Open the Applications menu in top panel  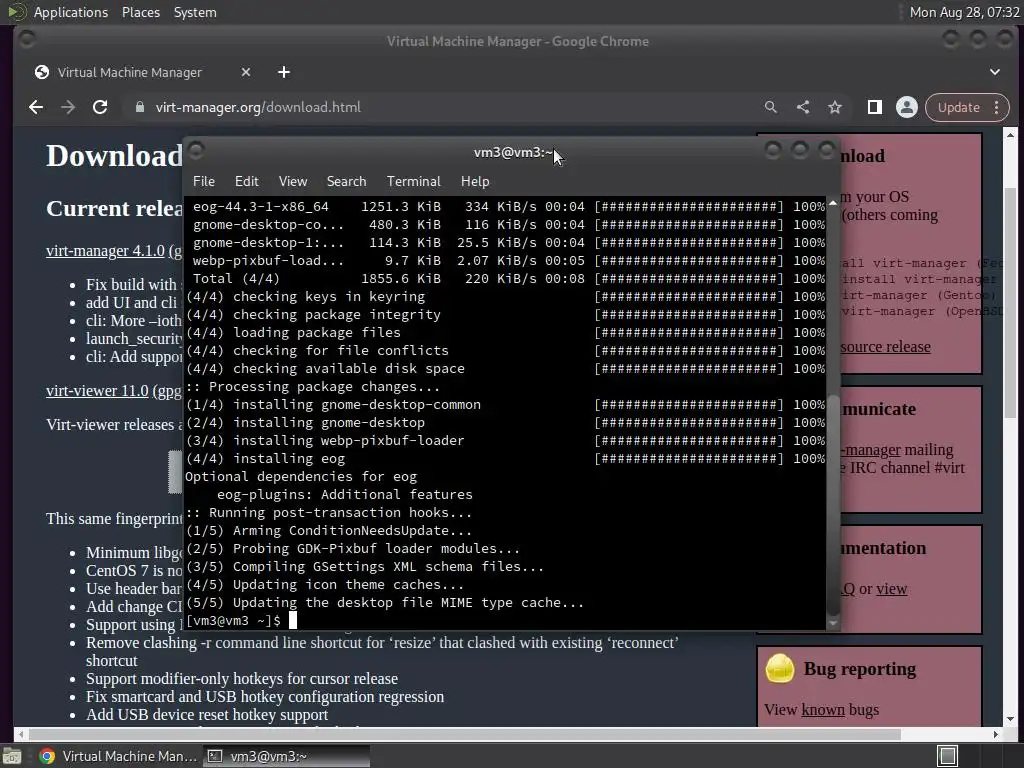click(71, 12)
